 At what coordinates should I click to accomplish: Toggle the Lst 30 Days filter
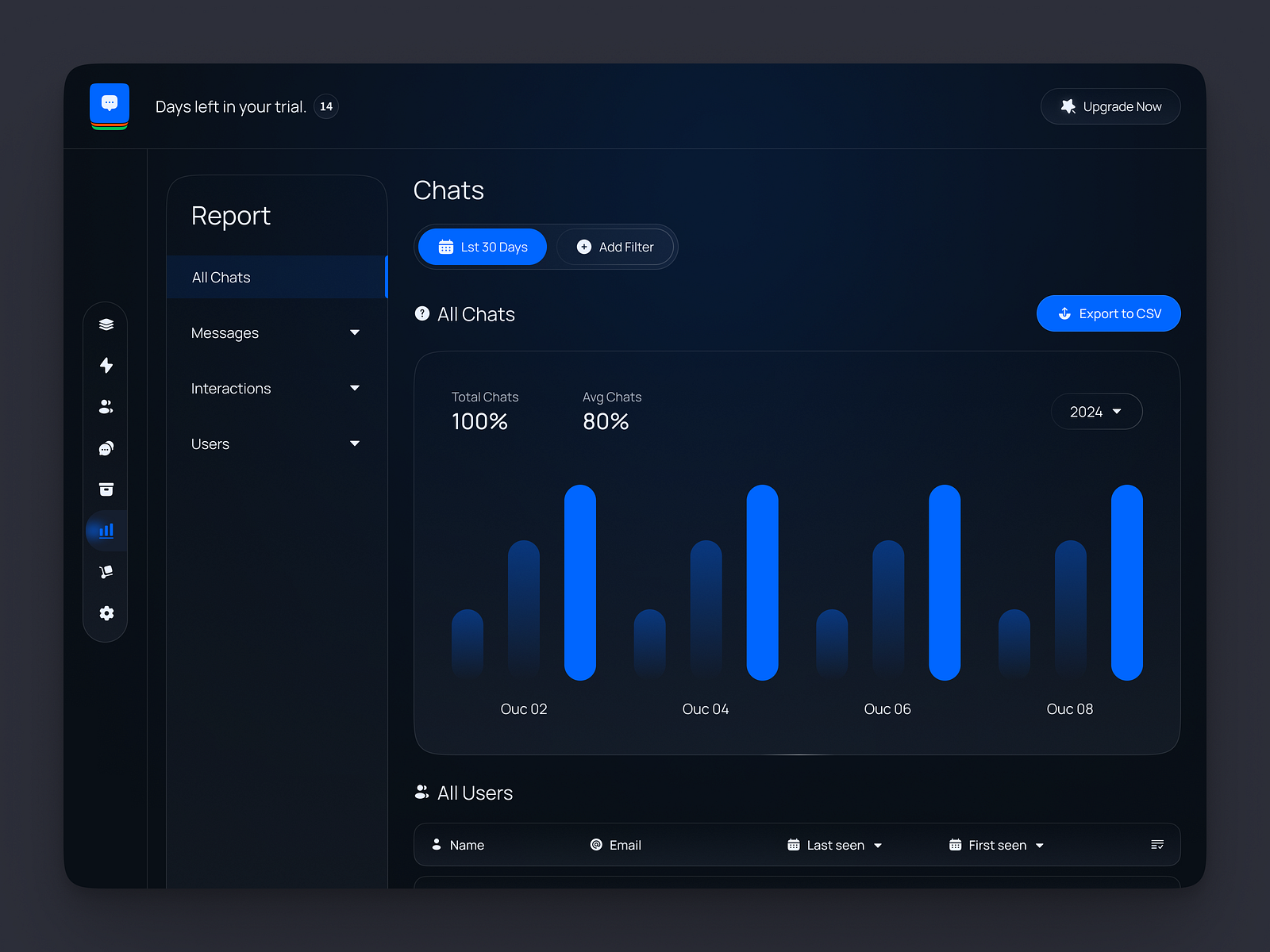click(x=482, y=247)
